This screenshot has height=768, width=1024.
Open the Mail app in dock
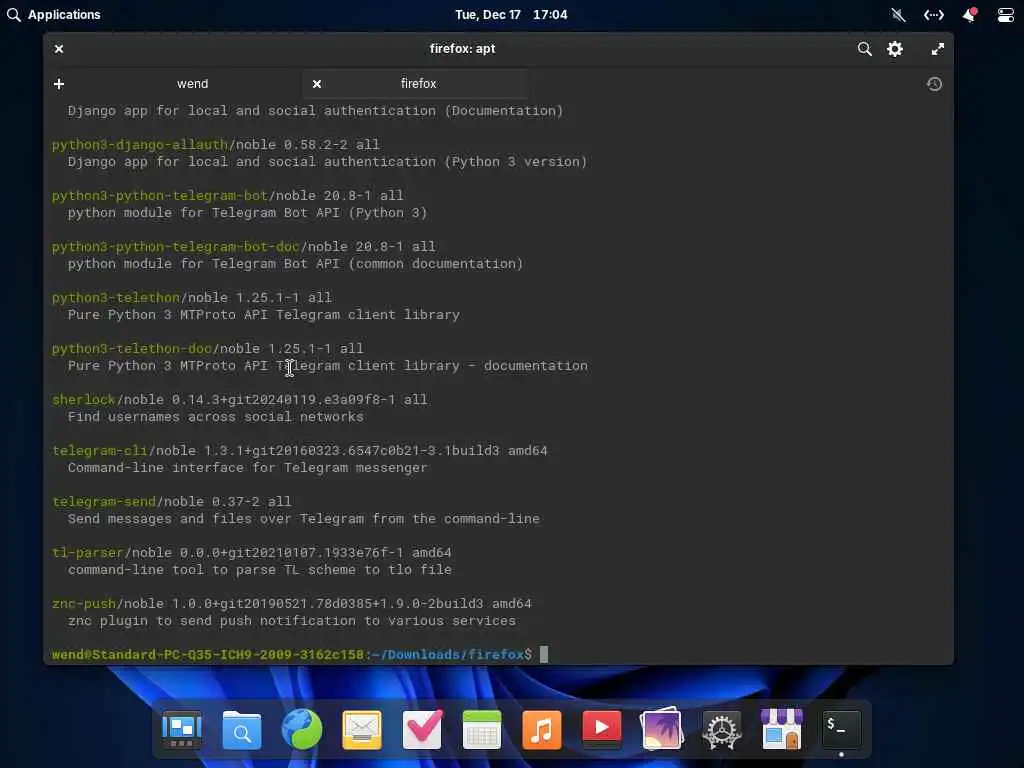(x=362, y=729)
